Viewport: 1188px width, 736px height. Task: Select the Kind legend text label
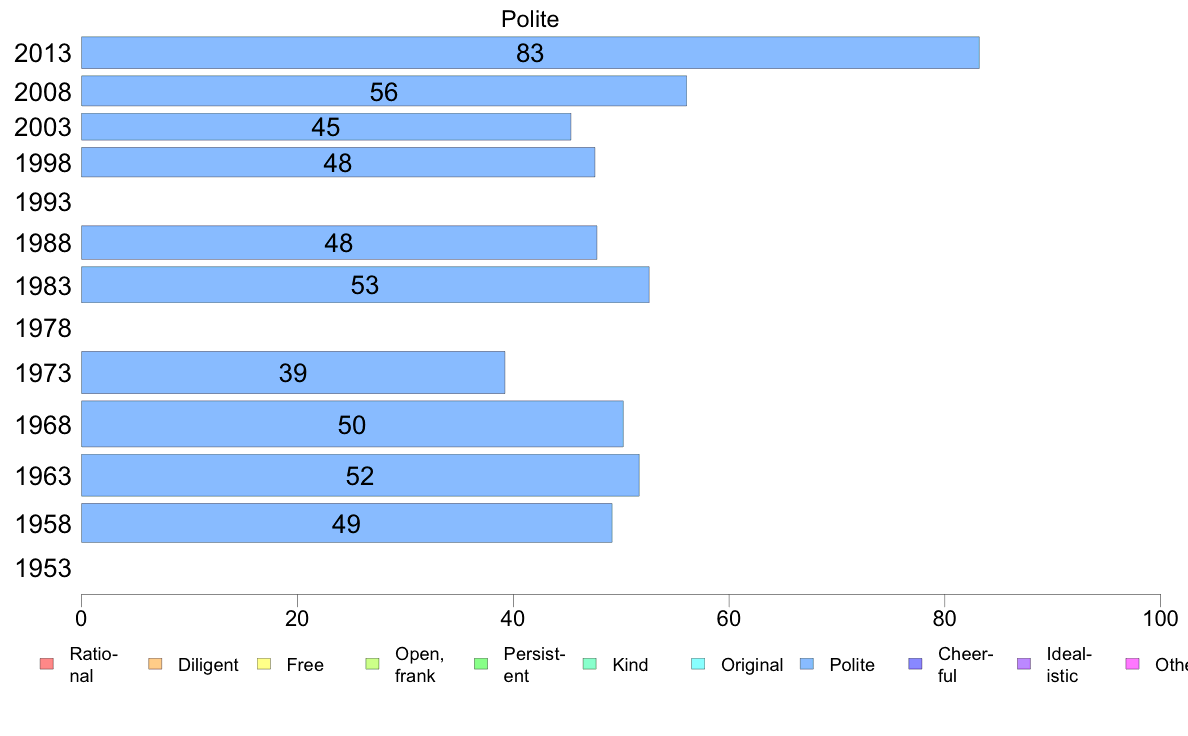[630, 665]
